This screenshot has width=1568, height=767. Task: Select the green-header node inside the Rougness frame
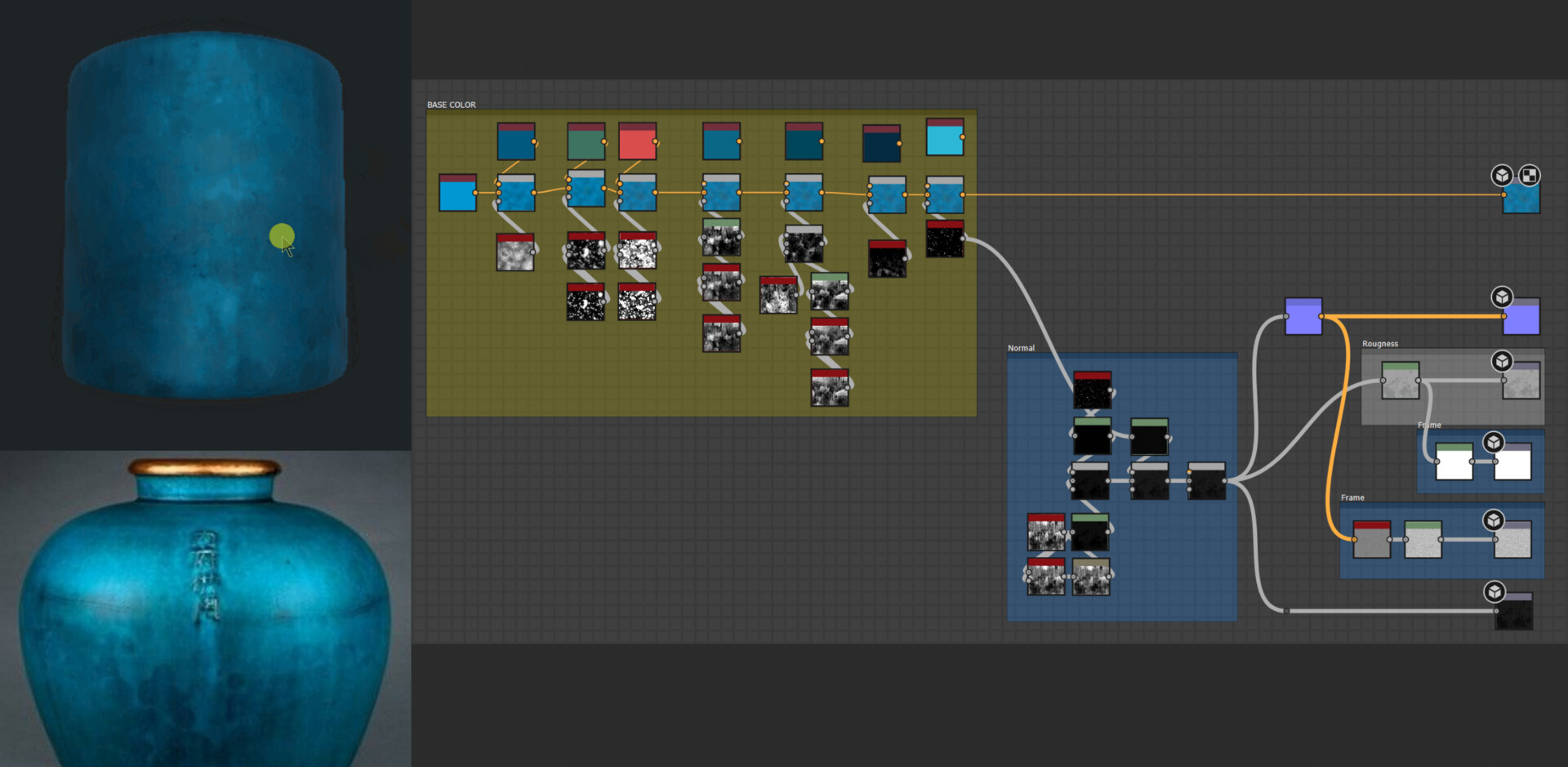pos(1400,381)
